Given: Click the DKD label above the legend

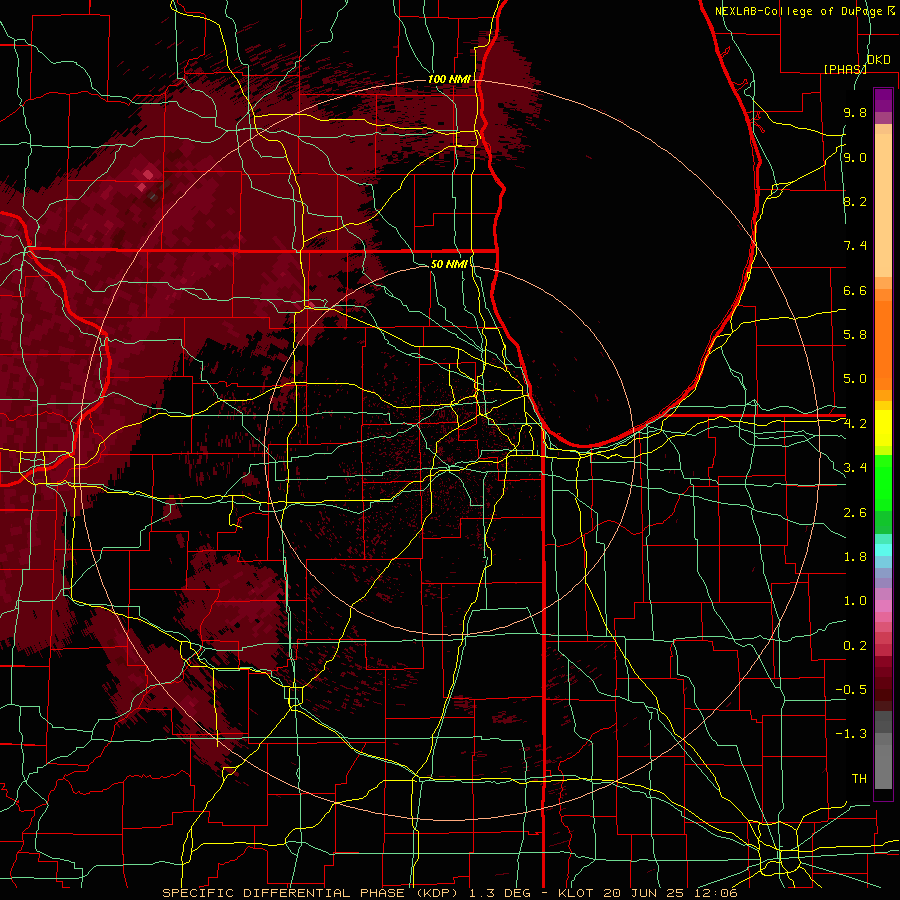Looking at the screenshot, I should point(878,60).
